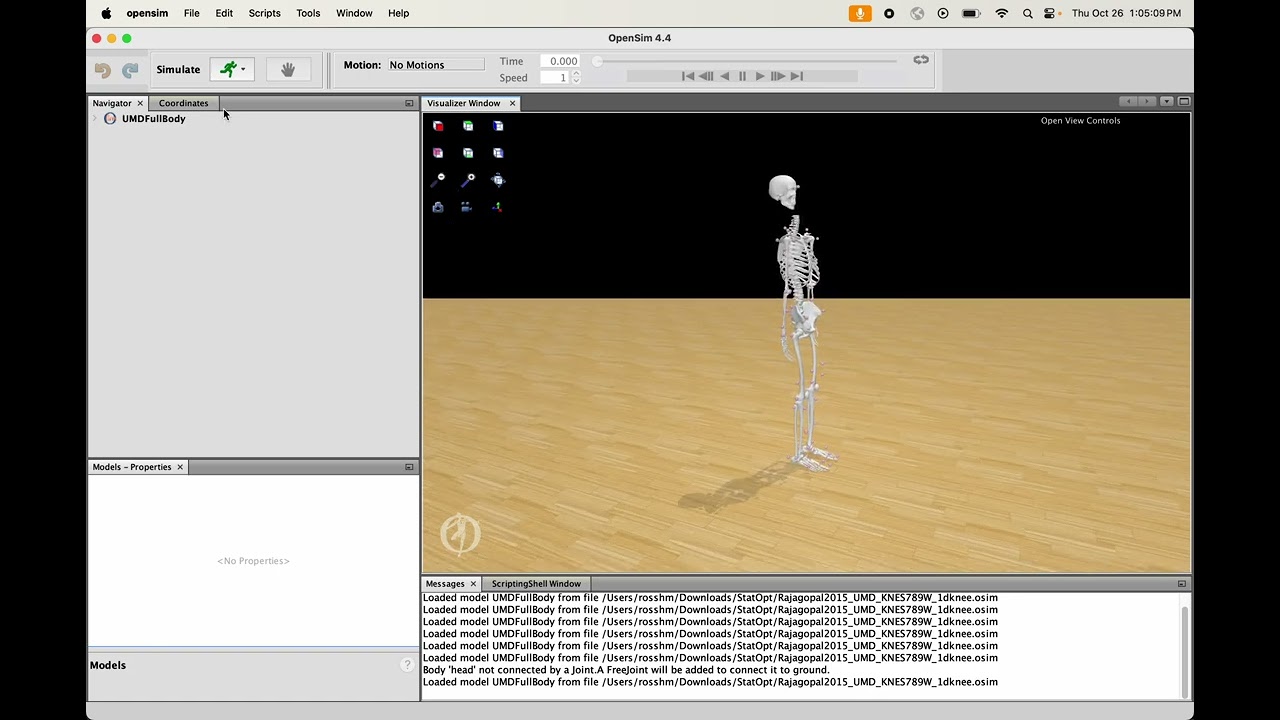Open the File menu
This screenshot has width=1280, height=720.
[x=192, y=13]
